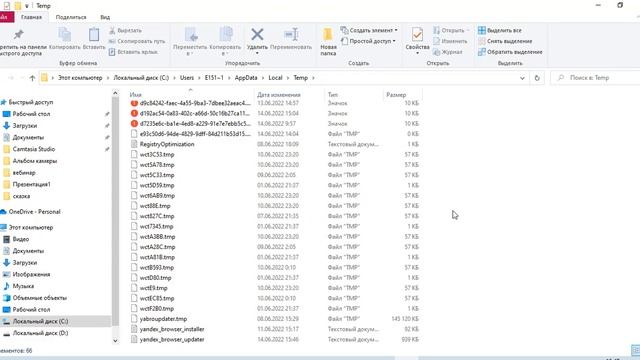Viewport: 640px width, 360px height.
Task: Click the sidebar scroll-up arrow
Action: pyautogui.click(x=115, y=93)
